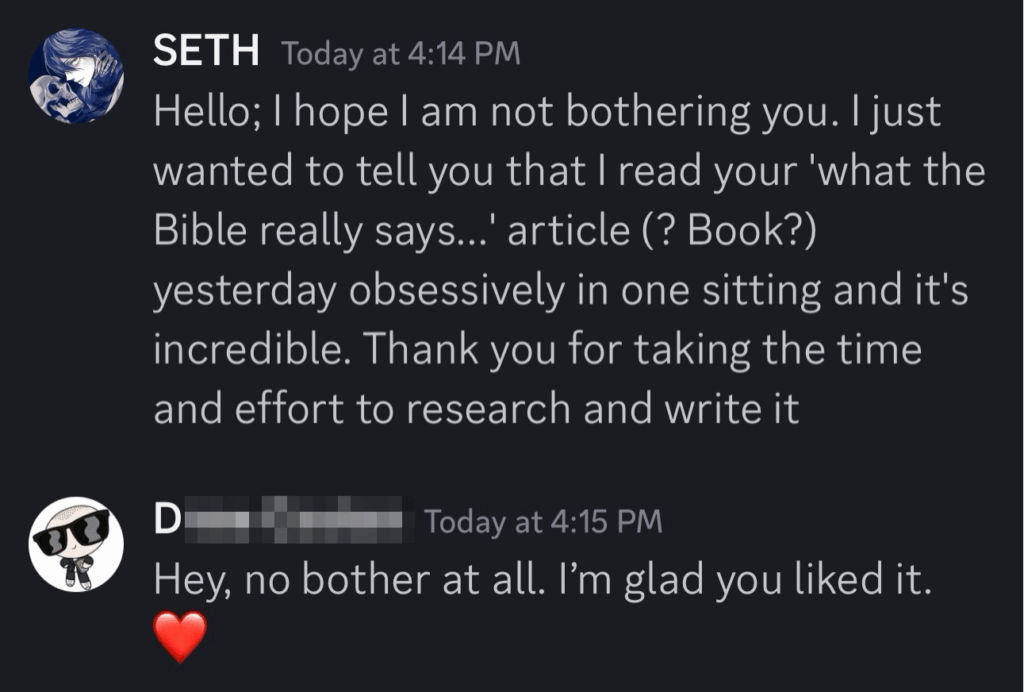1024x692 pixels.
Task: Click the 'Today at 4:15 PM' timestamp
Action: [x=543, y=522]
